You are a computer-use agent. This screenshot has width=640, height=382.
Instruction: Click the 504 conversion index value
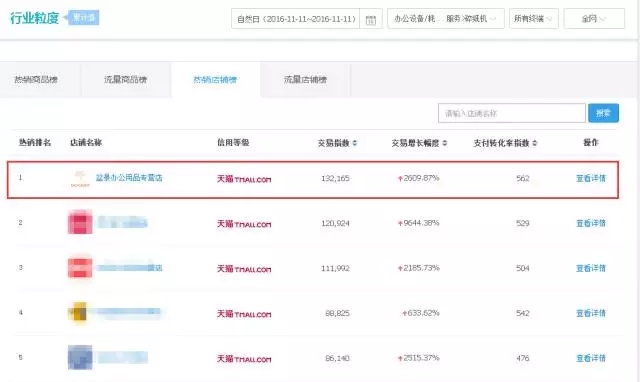[x=522, y=268]
